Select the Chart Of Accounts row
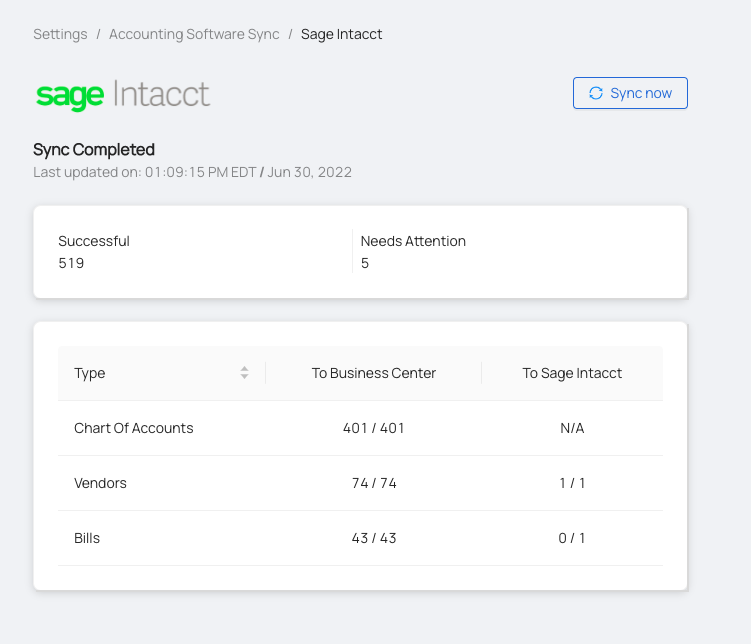Image resolution: width=751 pixels, height=644 pixels. point(360,428)
